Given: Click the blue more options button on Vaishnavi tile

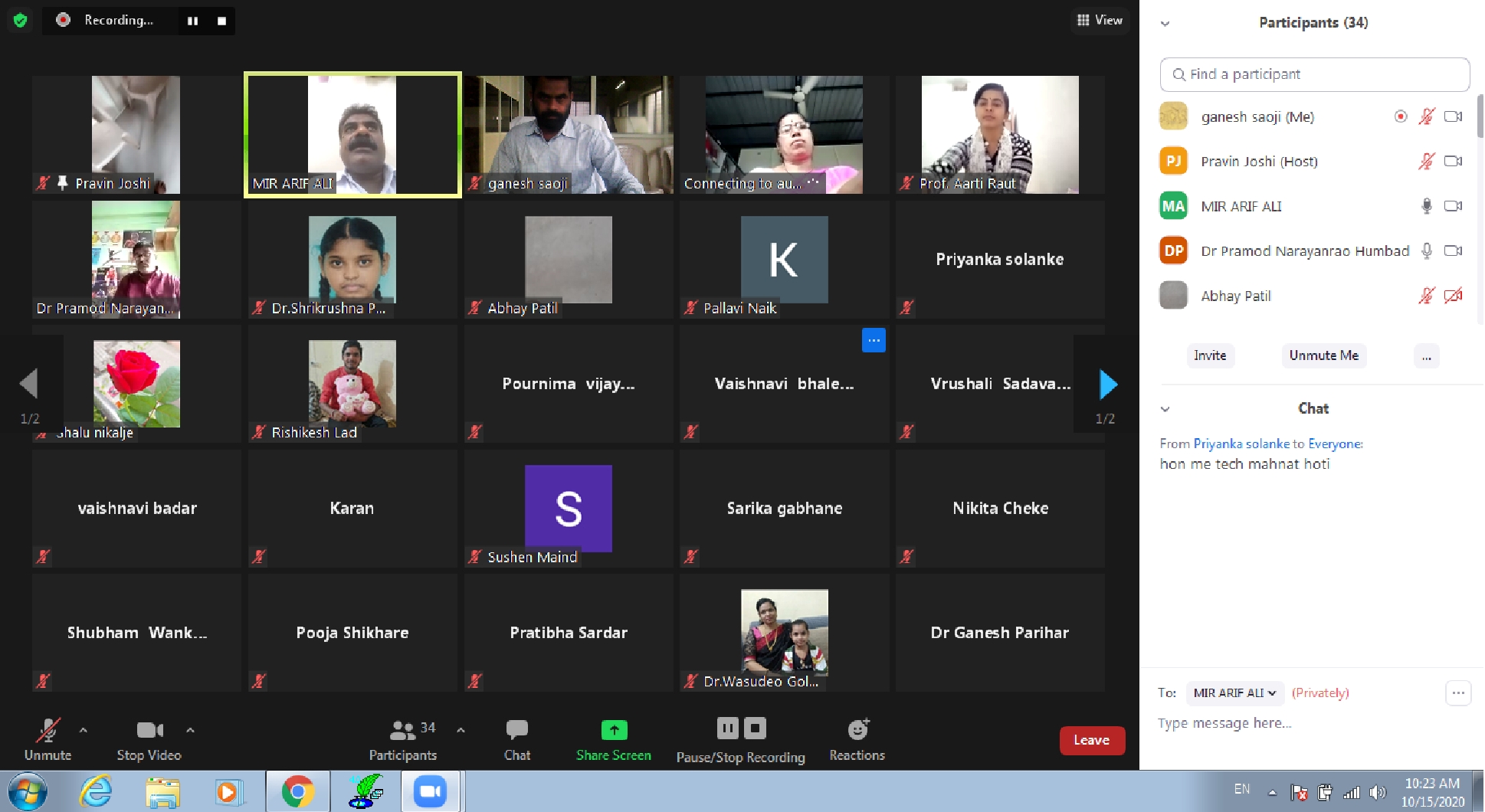Looking at the screenshot, I should point(874,340).
